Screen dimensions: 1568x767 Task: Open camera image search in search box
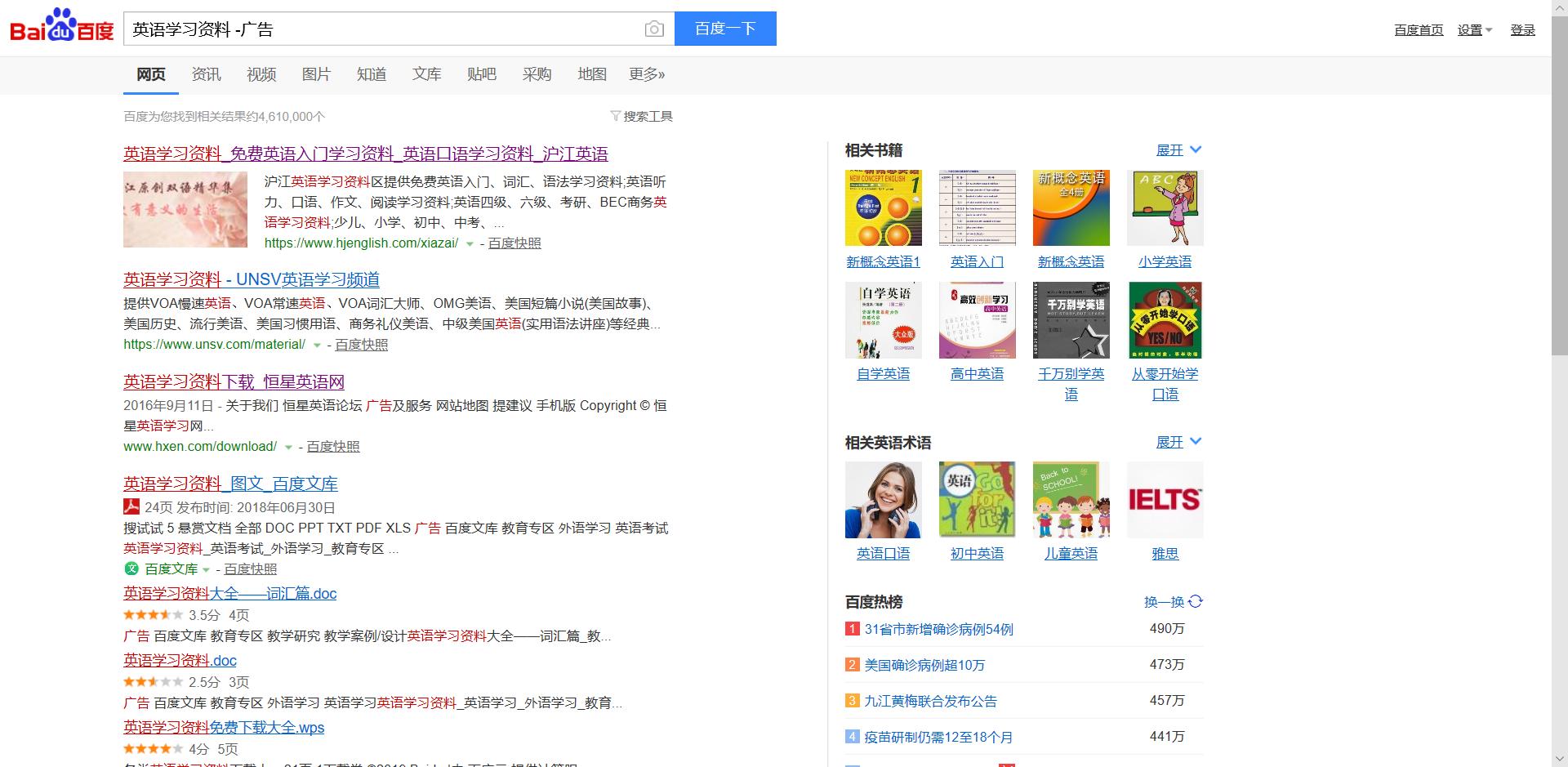(654, 28)
